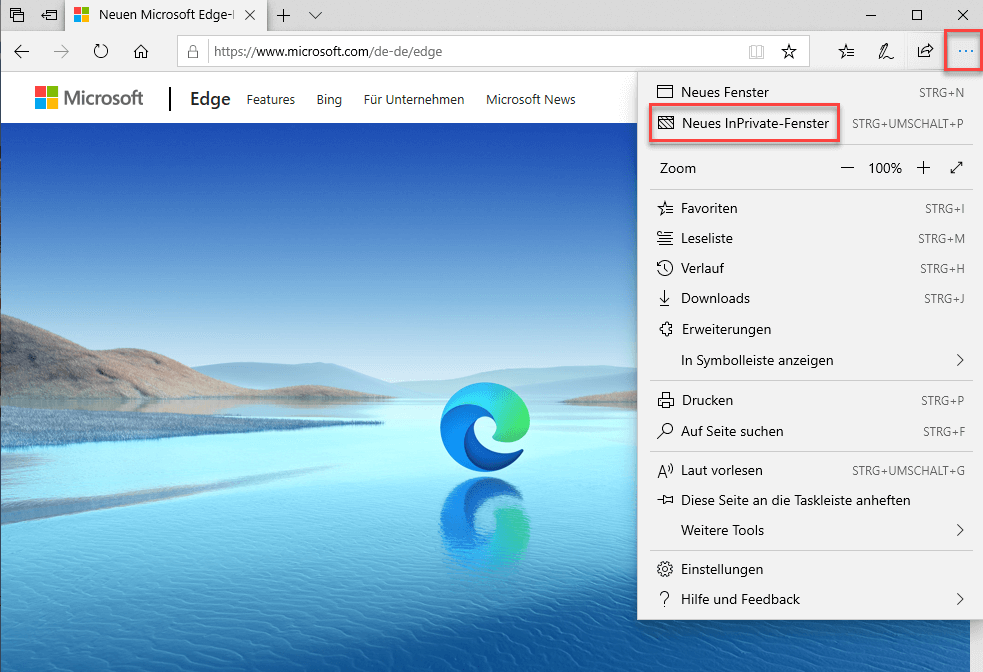Choose Auf Seite suchen menu entry
The width and height of the screenshot is (983, 672).
pos(810,431)
